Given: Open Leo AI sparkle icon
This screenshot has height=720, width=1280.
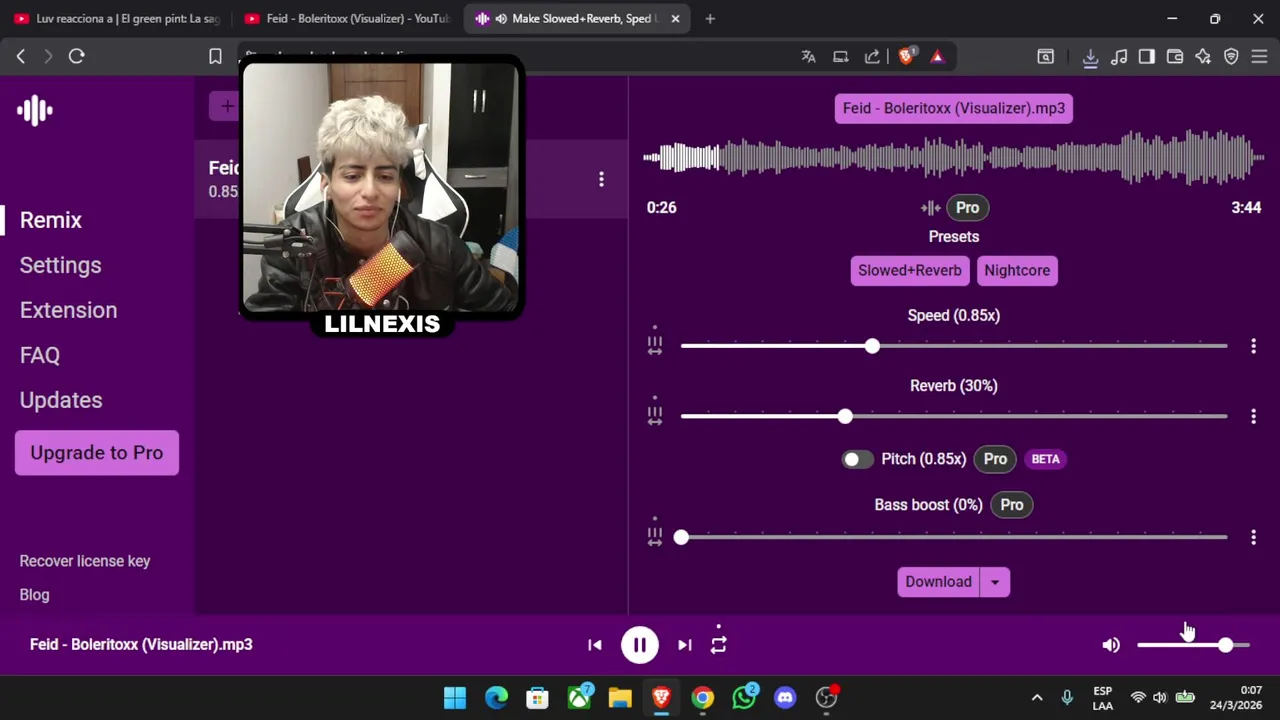Looking at the screenshot, I should click(1203, 57).
